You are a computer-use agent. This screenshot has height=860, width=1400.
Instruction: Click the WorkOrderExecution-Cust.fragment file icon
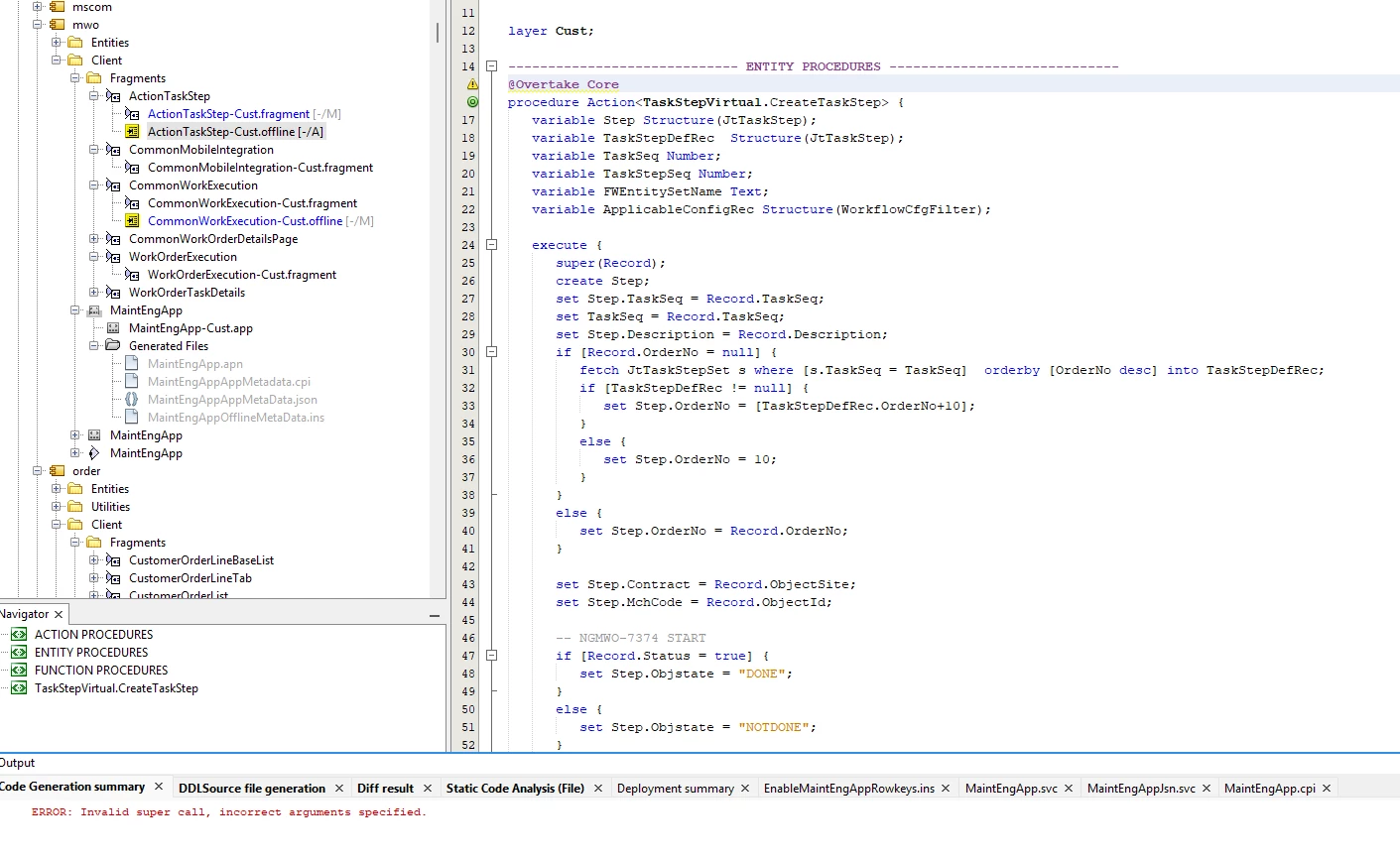point(132,275)
